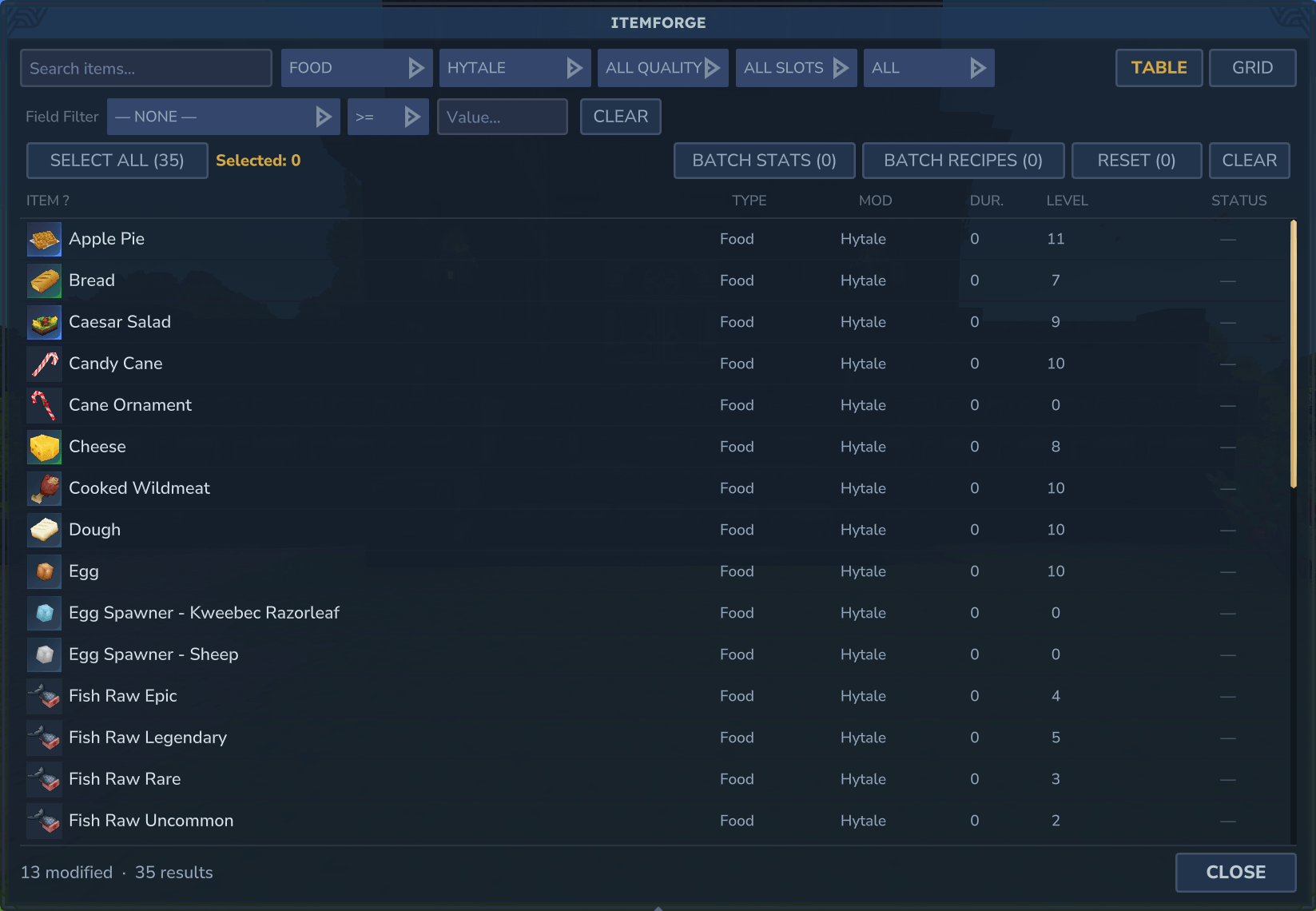Open the ALL filter dropdown
This screenshot has height=911, width=1316.
point(928,68)
